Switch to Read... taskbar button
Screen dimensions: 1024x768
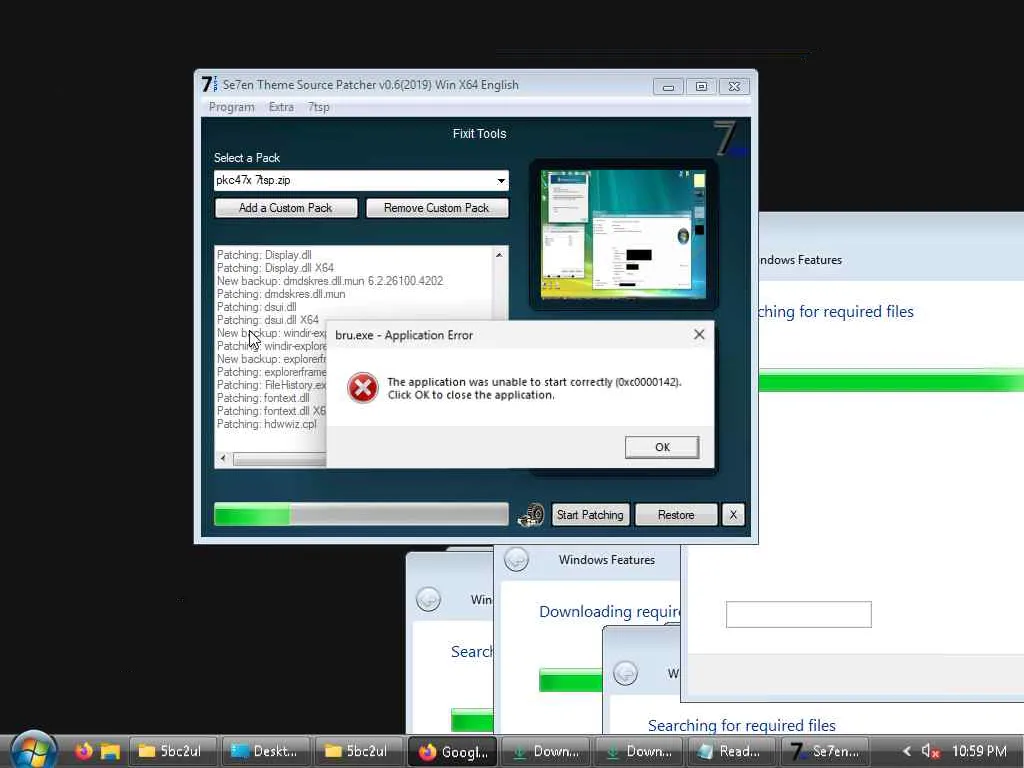click(x=731, y=751)
